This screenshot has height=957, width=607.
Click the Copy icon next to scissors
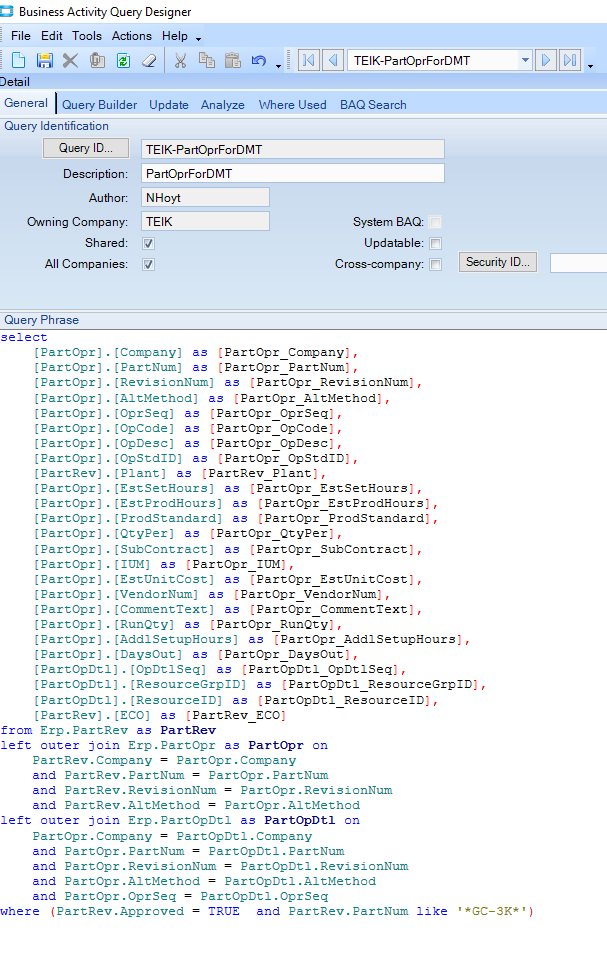point(207,60)
